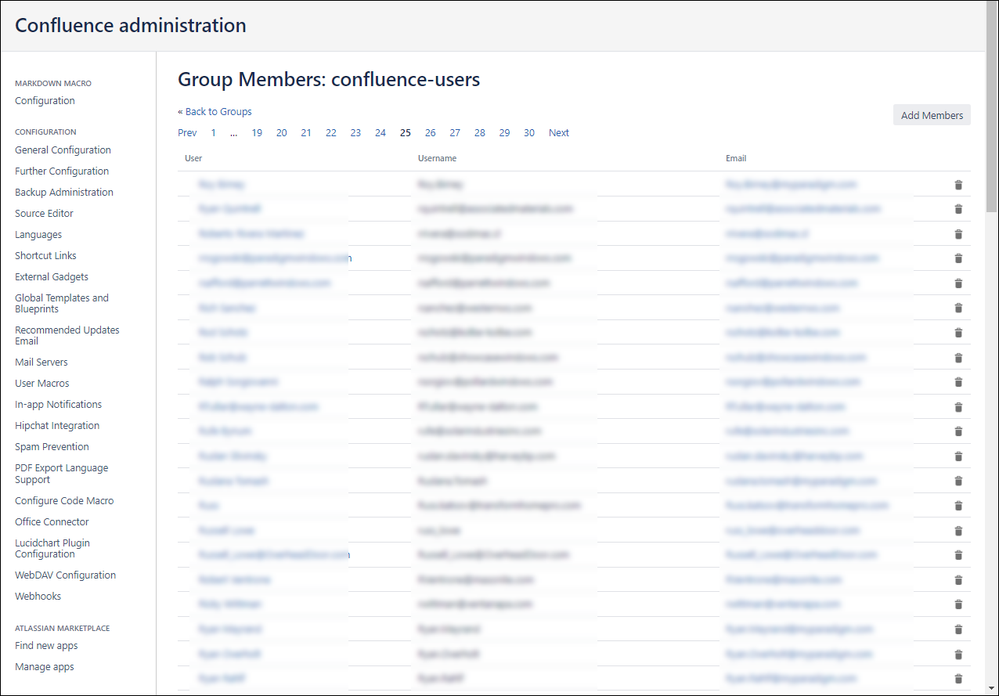Screen dimensions: 999x696
Task: Click Find new apps link
Action: coord(47,646)
